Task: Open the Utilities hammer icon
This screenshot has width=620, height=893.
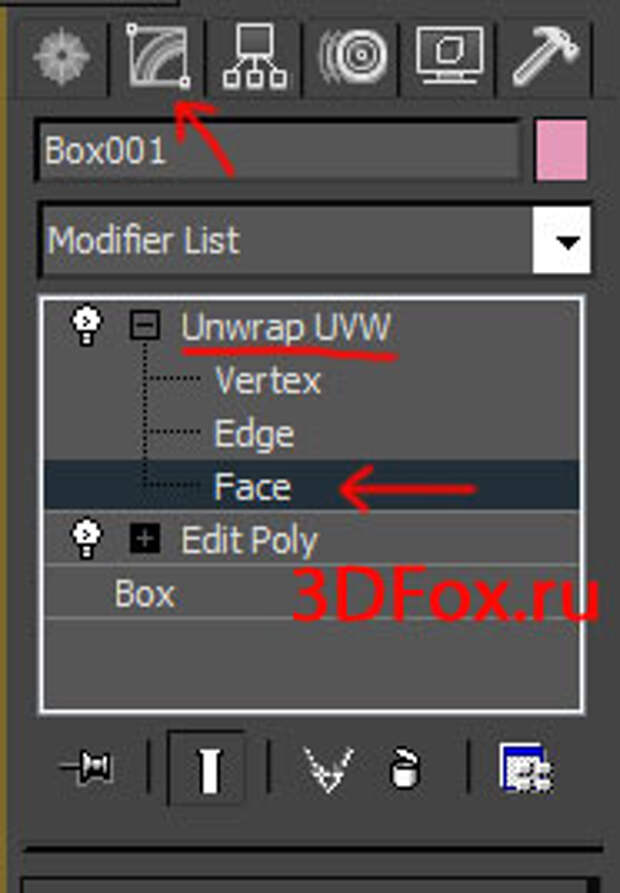Action: pyautogui.click(x=544, y=56)
